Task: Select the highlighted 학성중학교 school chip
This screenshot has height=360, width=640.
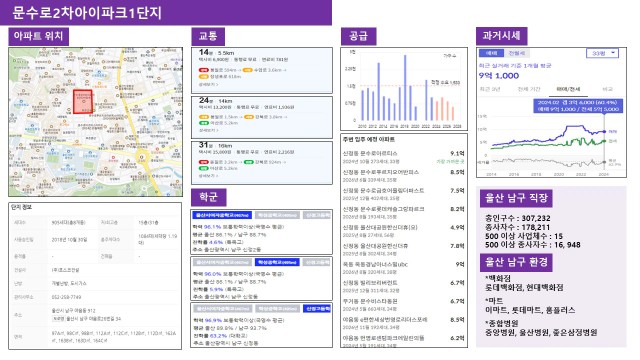Action: coord(277,262)
